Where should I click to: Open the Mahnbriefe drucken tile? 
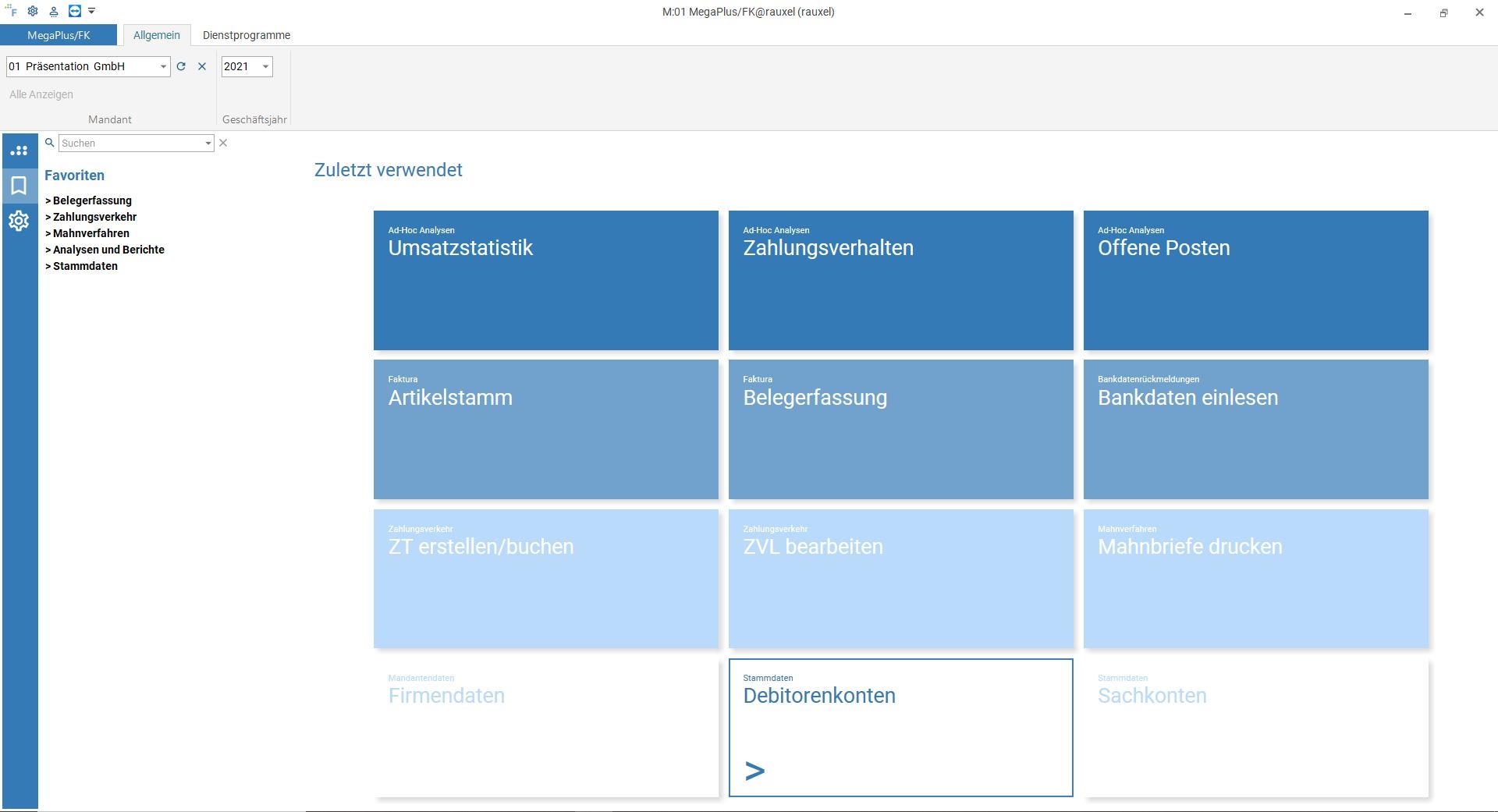coord(1256,579)
